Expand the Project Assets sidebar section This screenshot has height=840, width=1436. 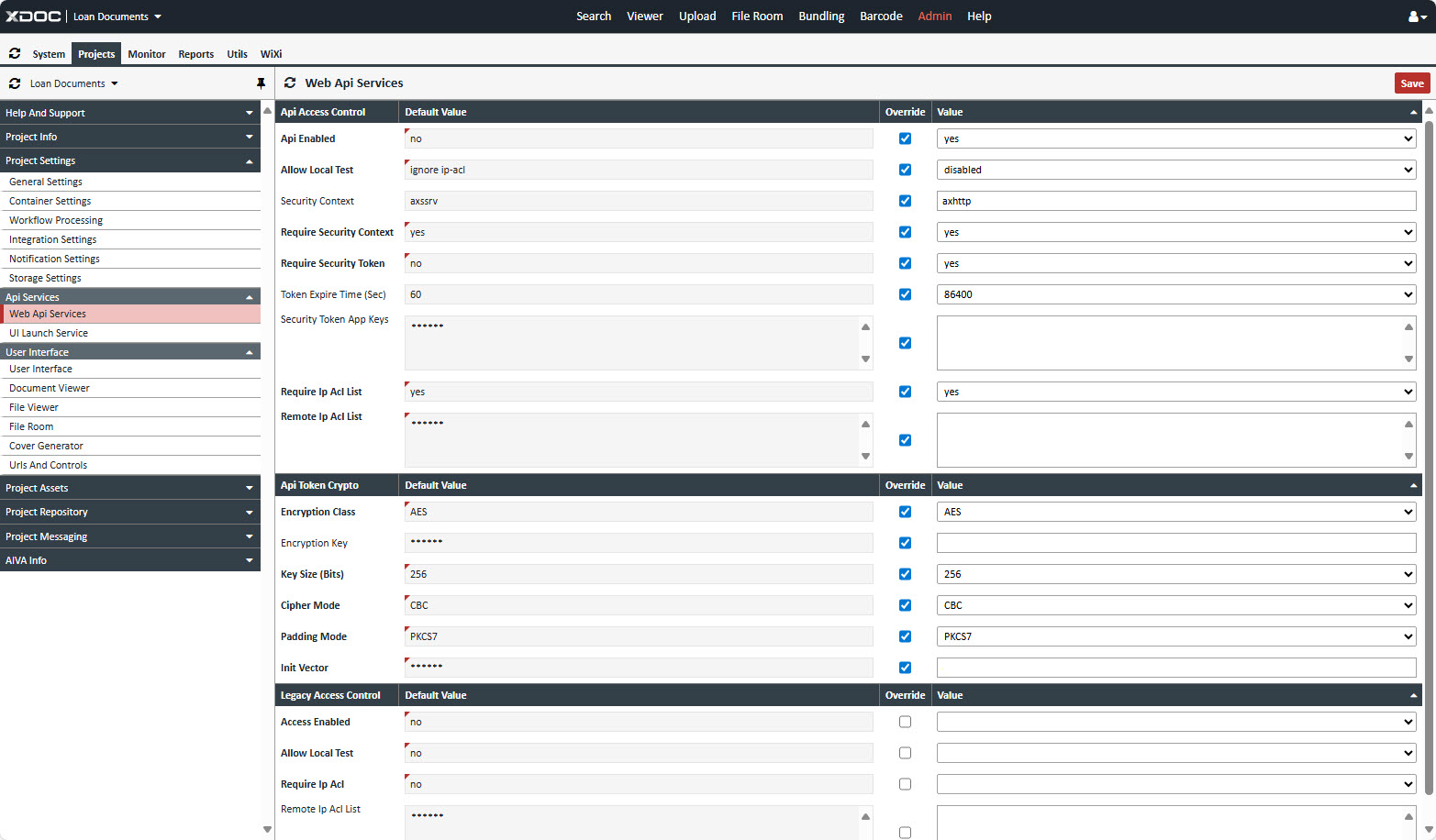(x=129, y=488)
